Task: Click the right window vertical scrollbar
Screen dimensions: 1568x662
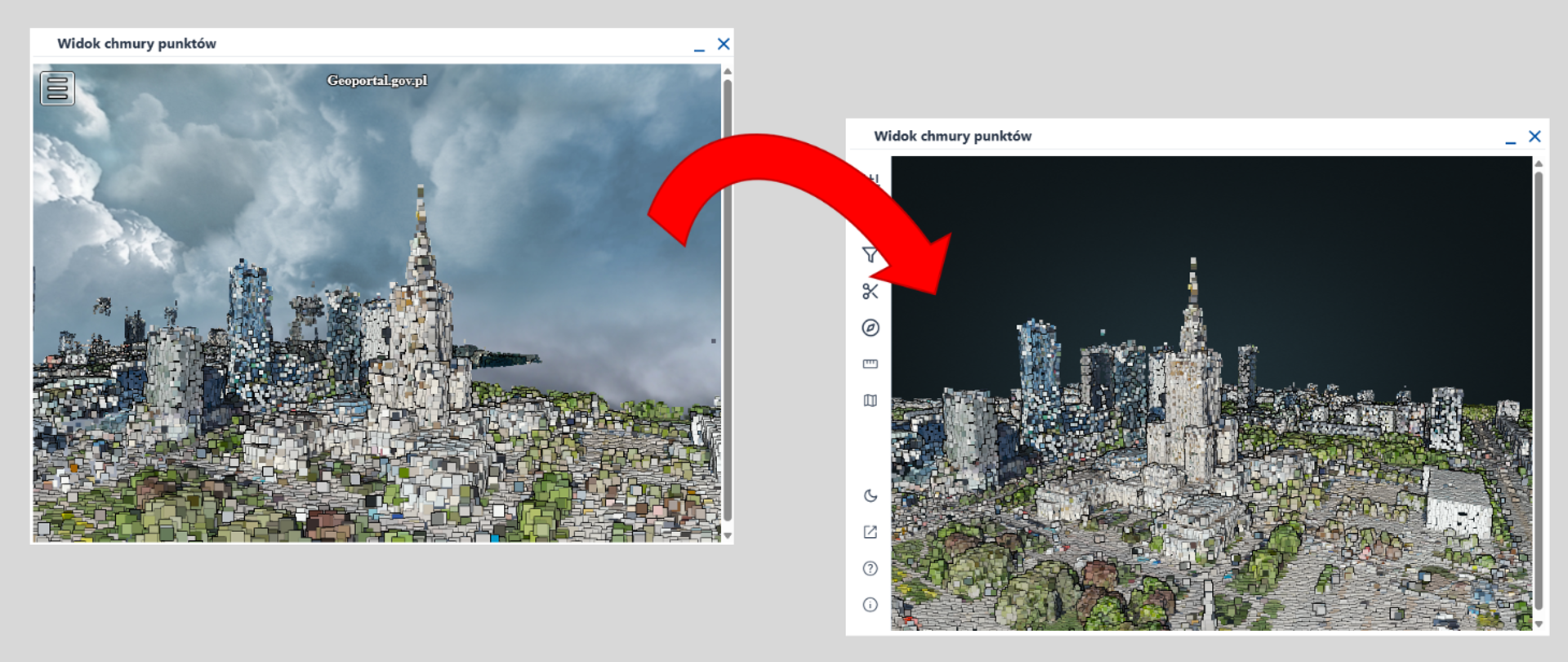Action: 1539,390
